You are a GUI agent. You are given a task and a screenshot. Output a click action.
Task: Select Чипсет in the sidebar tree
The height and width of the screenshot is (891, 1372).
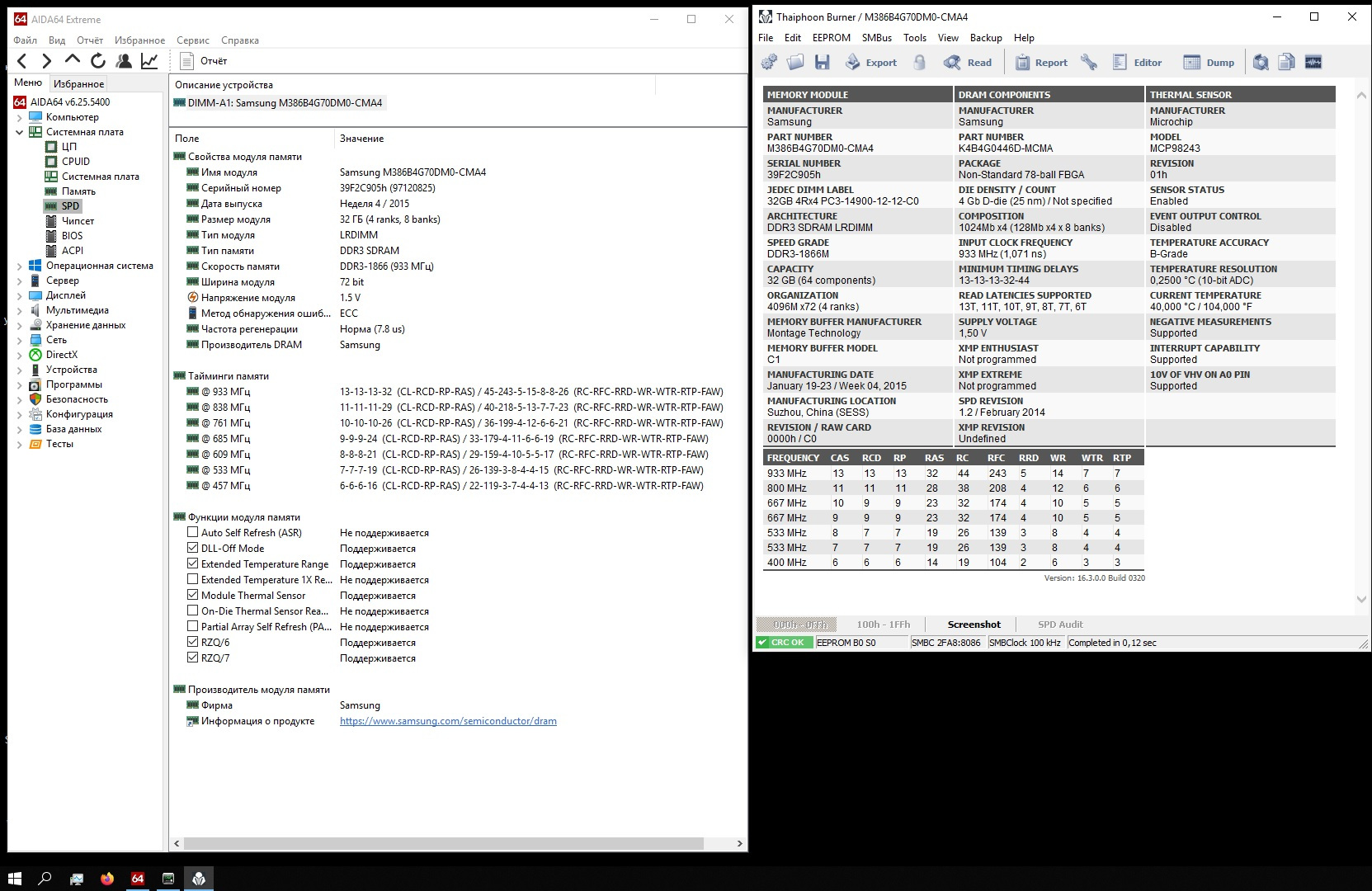pos(78,221)
